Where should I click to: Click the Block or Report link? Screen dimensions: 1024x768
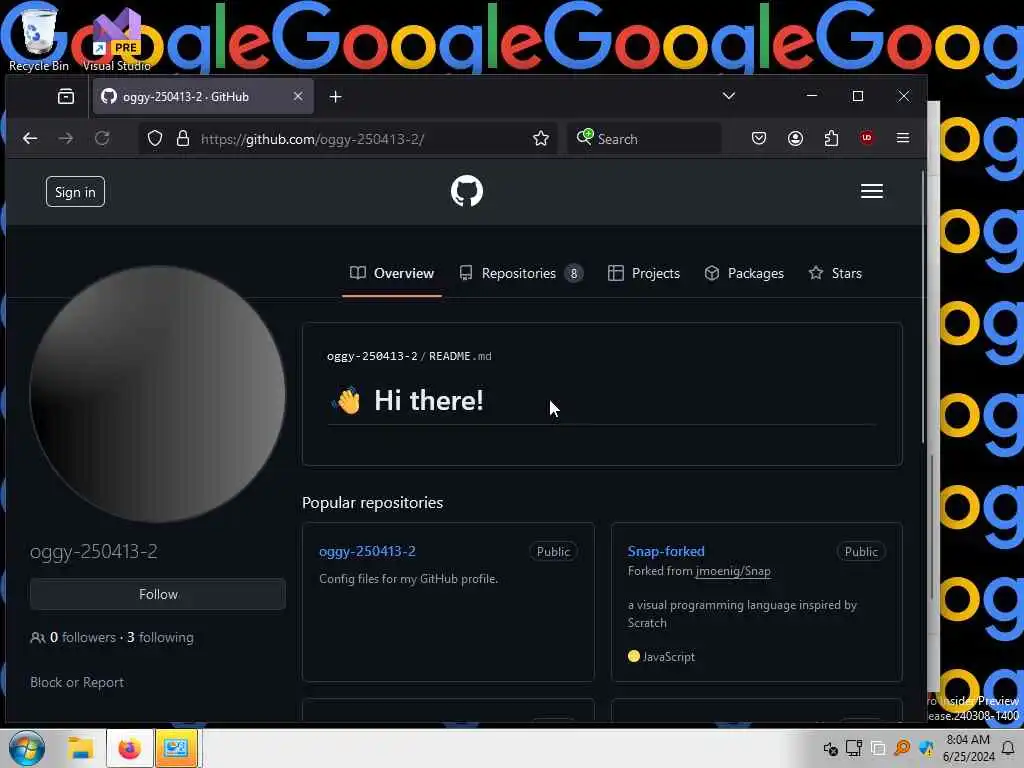(x=76, y=682)
